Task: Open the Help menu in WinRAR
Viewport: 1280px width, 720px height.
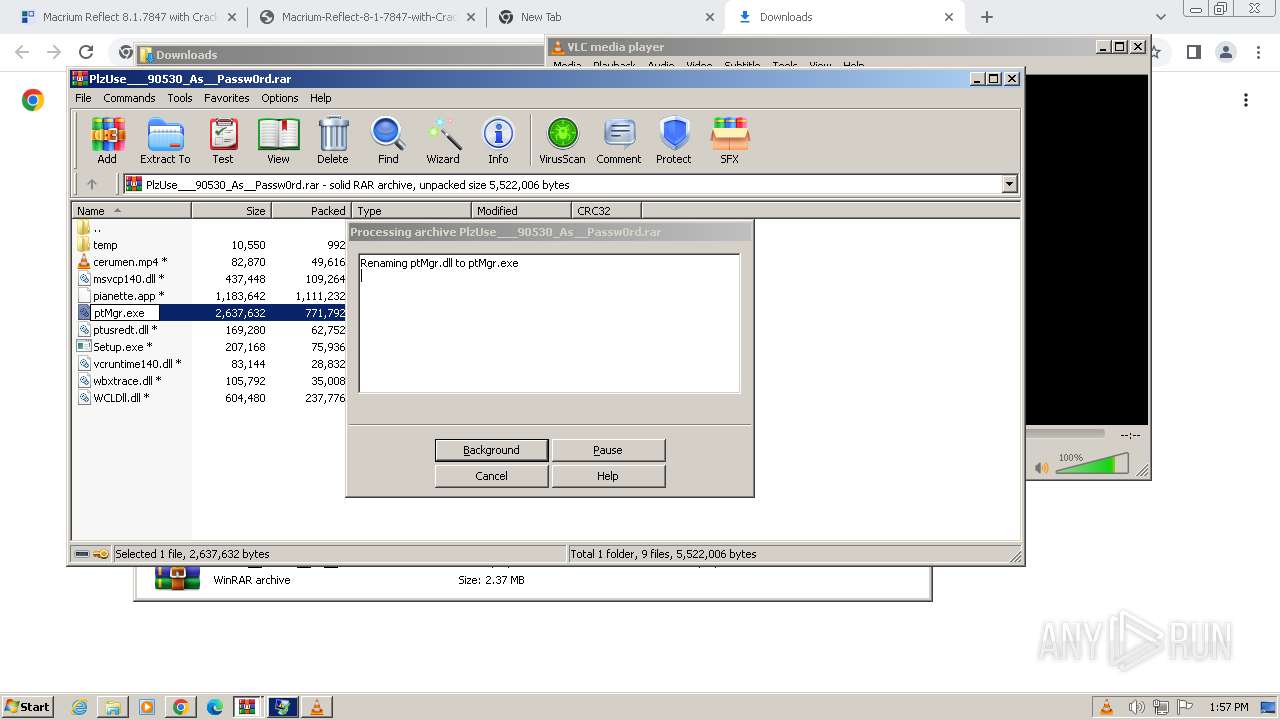Action: (320, 98)
